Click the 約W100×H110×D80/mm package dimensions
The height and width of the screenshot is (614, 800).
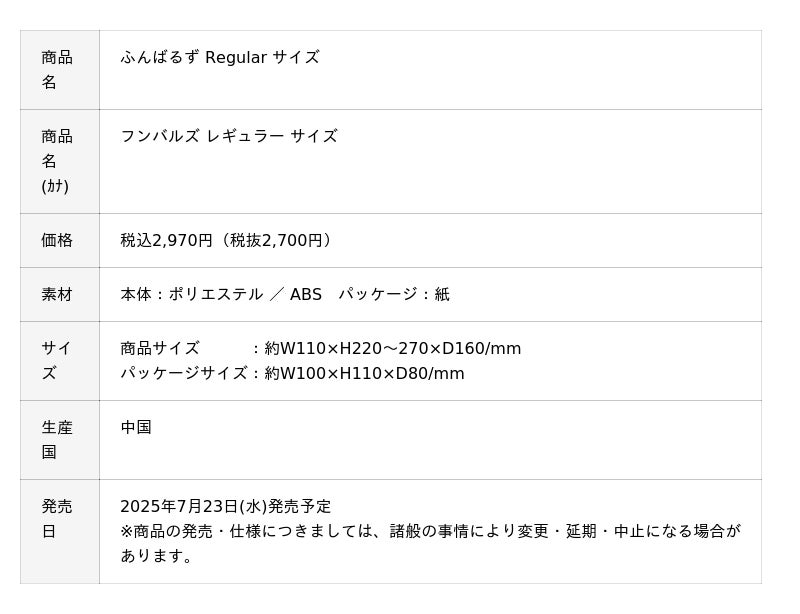click(x=365, y=374)
